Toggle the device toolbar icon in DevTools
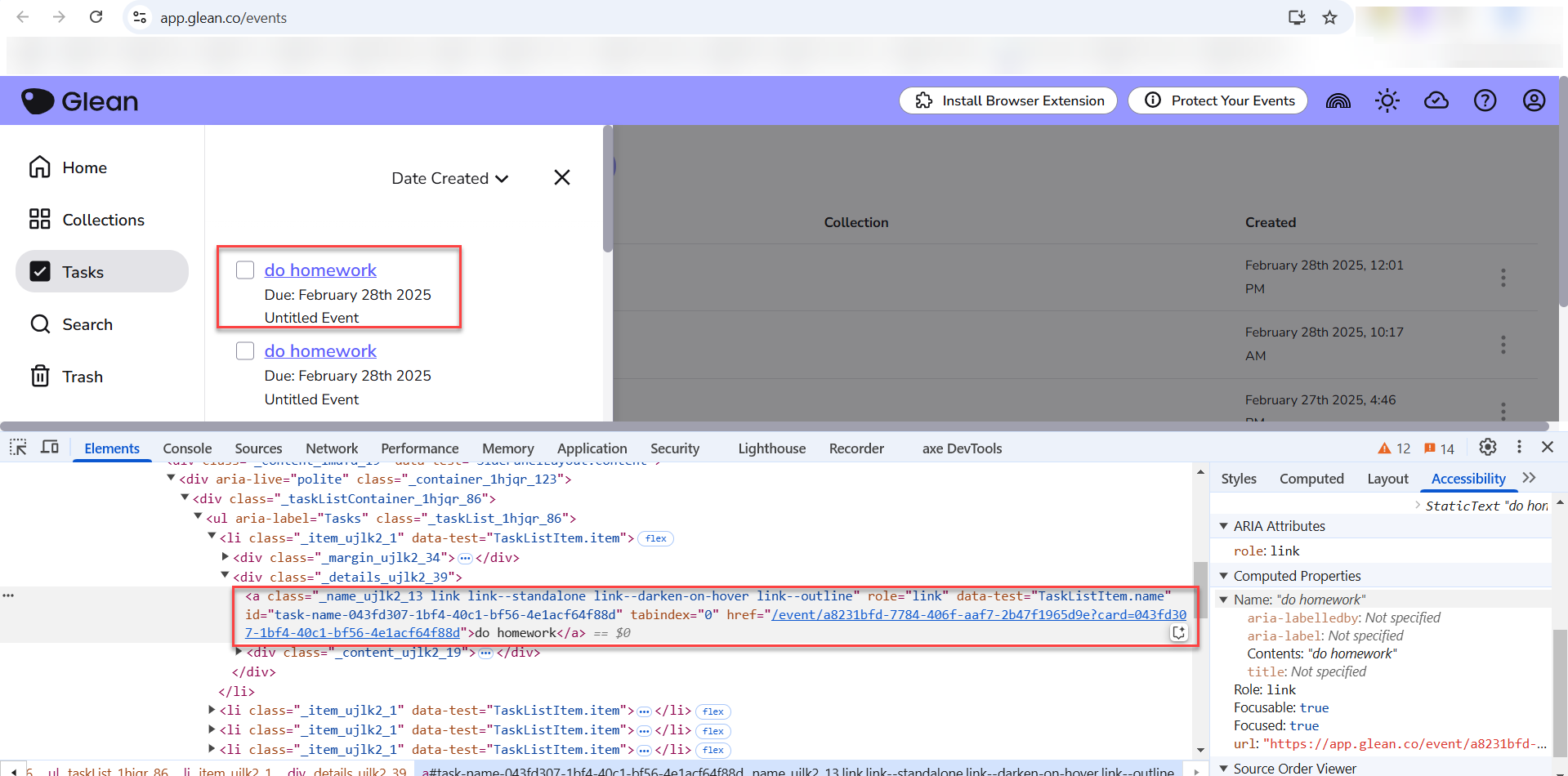The image size is (1568, 776). [x=50, y=448]
